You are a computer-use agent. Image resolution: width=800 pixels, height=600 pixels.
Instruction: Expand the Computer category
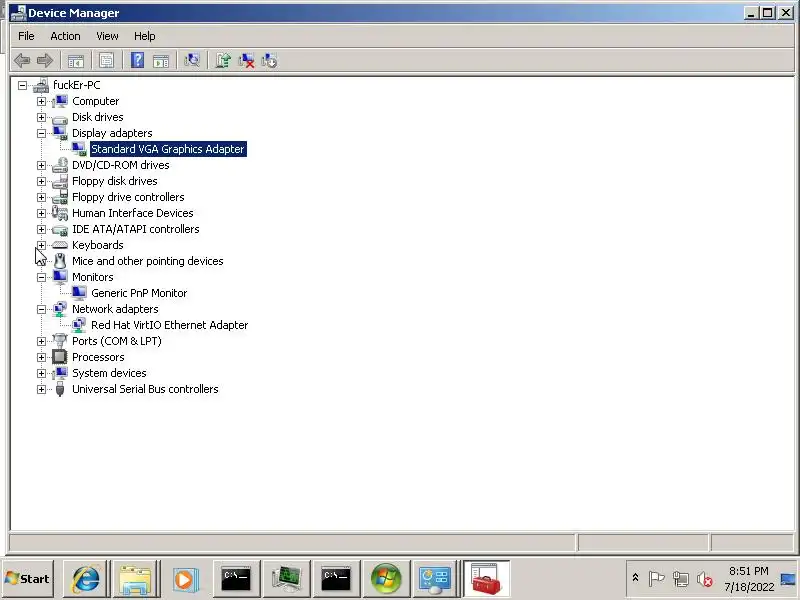41,101
